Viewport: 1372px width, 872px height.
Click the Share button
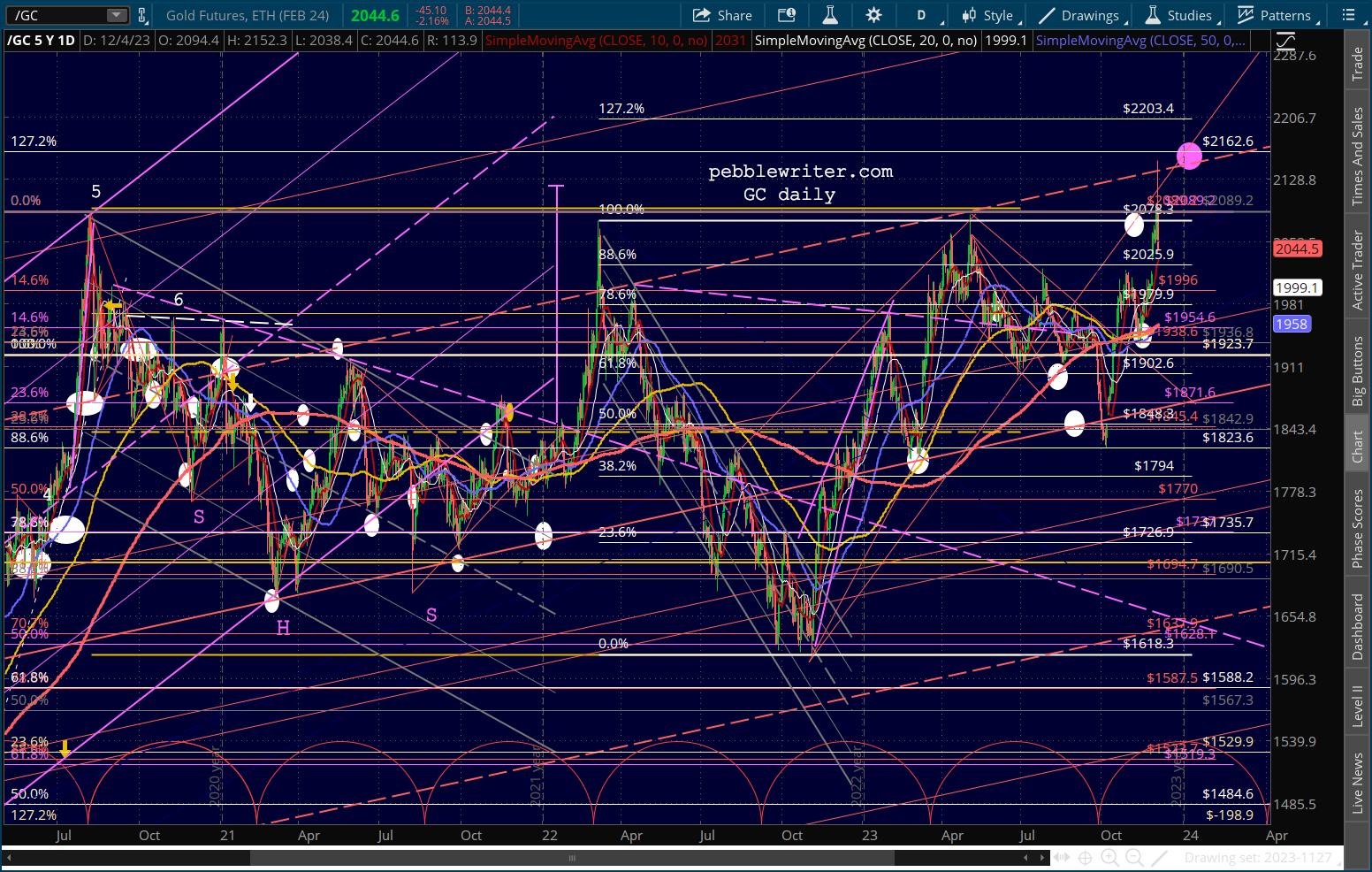(x=722, y=15)
